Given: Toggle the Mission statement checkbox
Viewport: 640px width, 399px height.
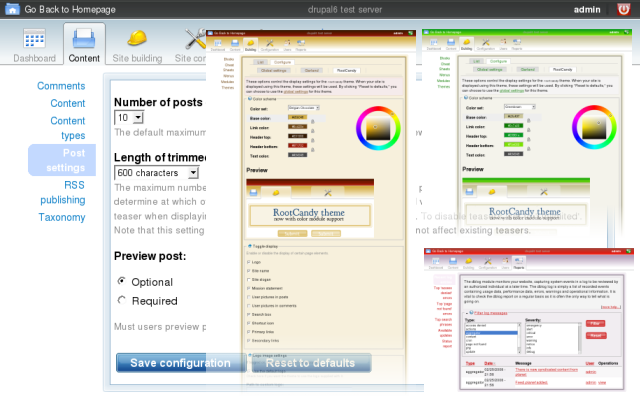Looking at the screenshot, I should coord(249,288).
